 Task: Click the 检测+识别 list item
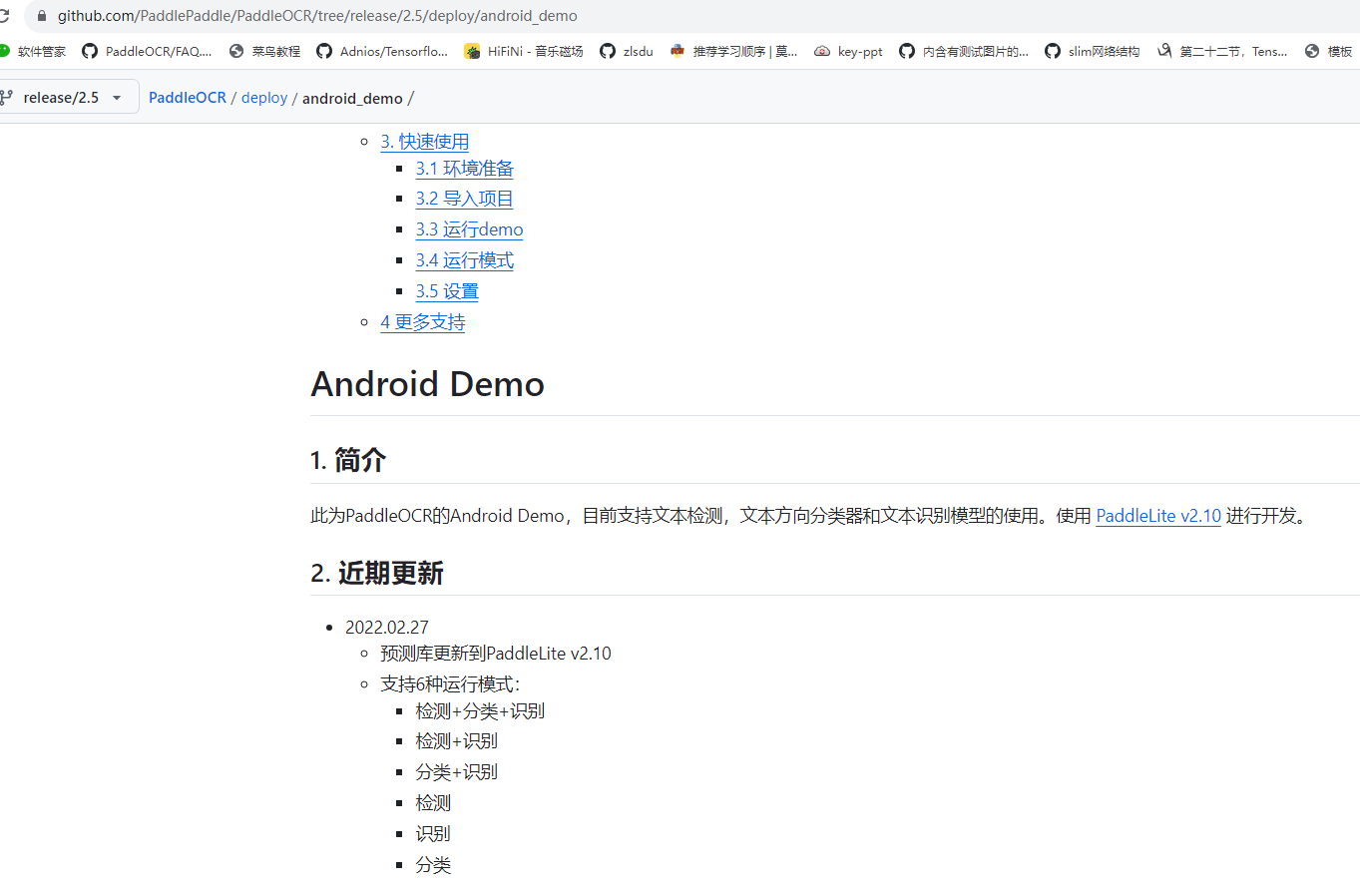point(456,741)
